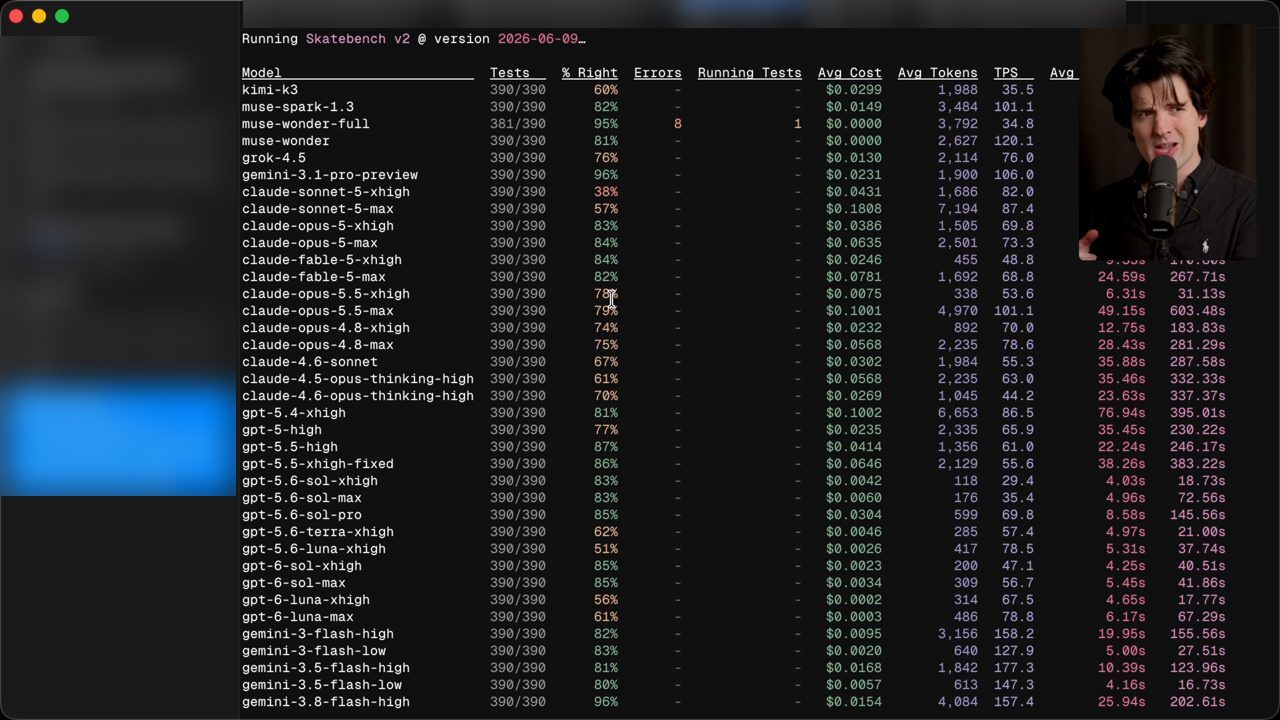This screenshot has height=720, width=1280.
Task: Select the 'gpt-5.6-sol-pro' model name
Action: tap(302, 515)
